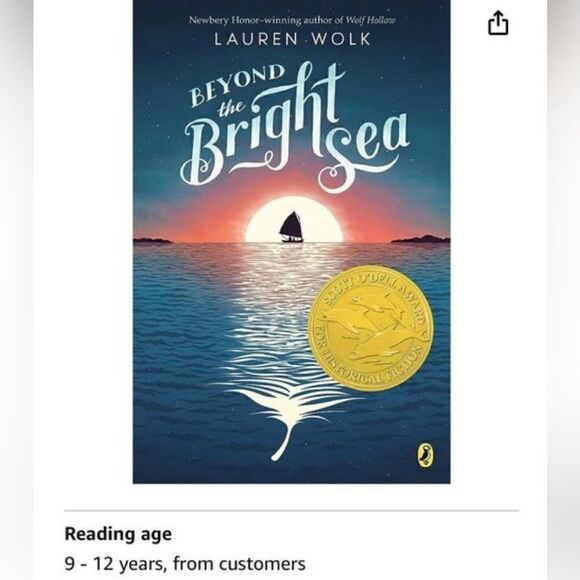Click the BEYOND word in the title
Screen dimensions: 580x580
237,84
